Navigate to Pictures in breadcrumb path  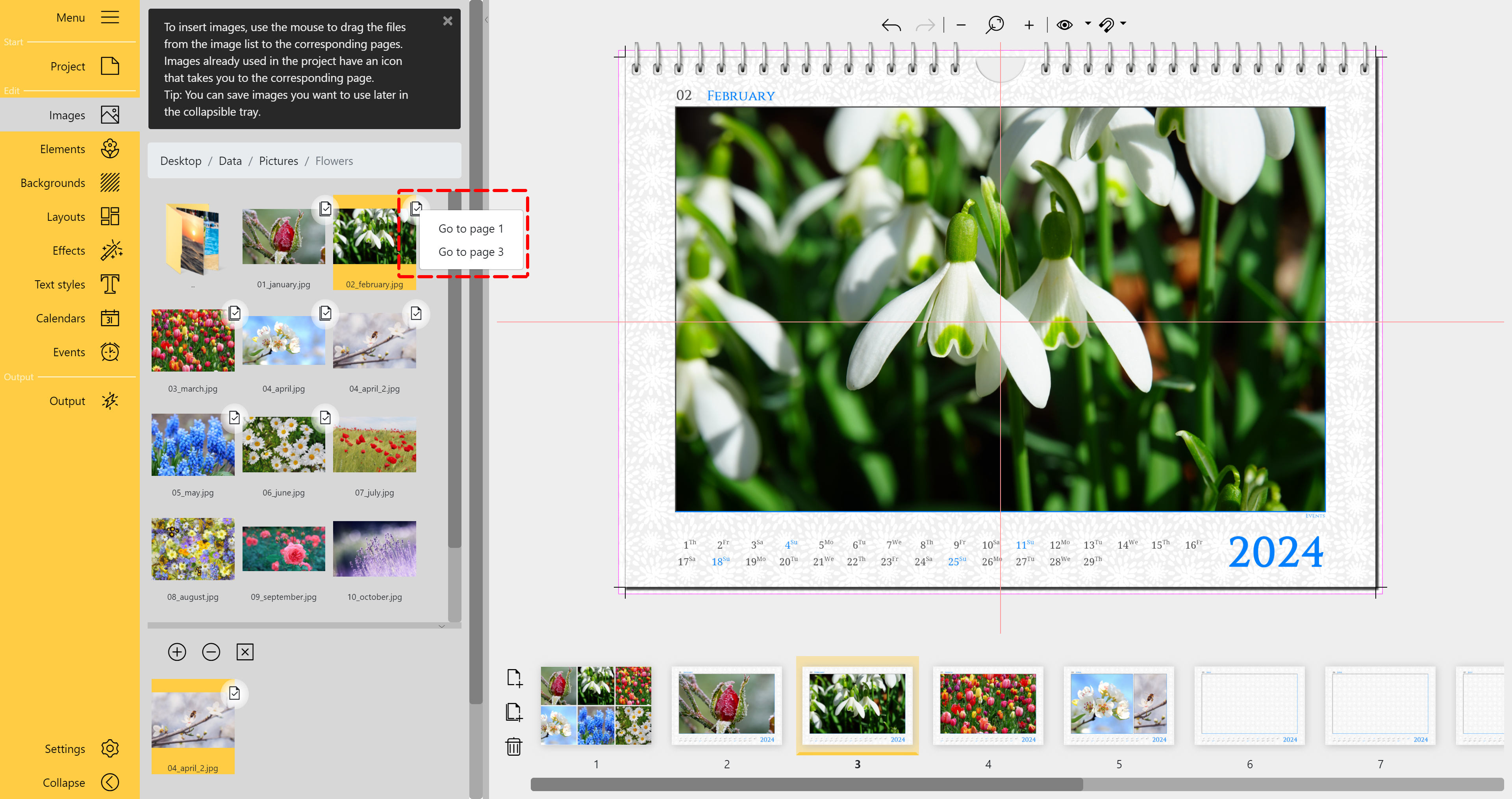pos(278,161)
